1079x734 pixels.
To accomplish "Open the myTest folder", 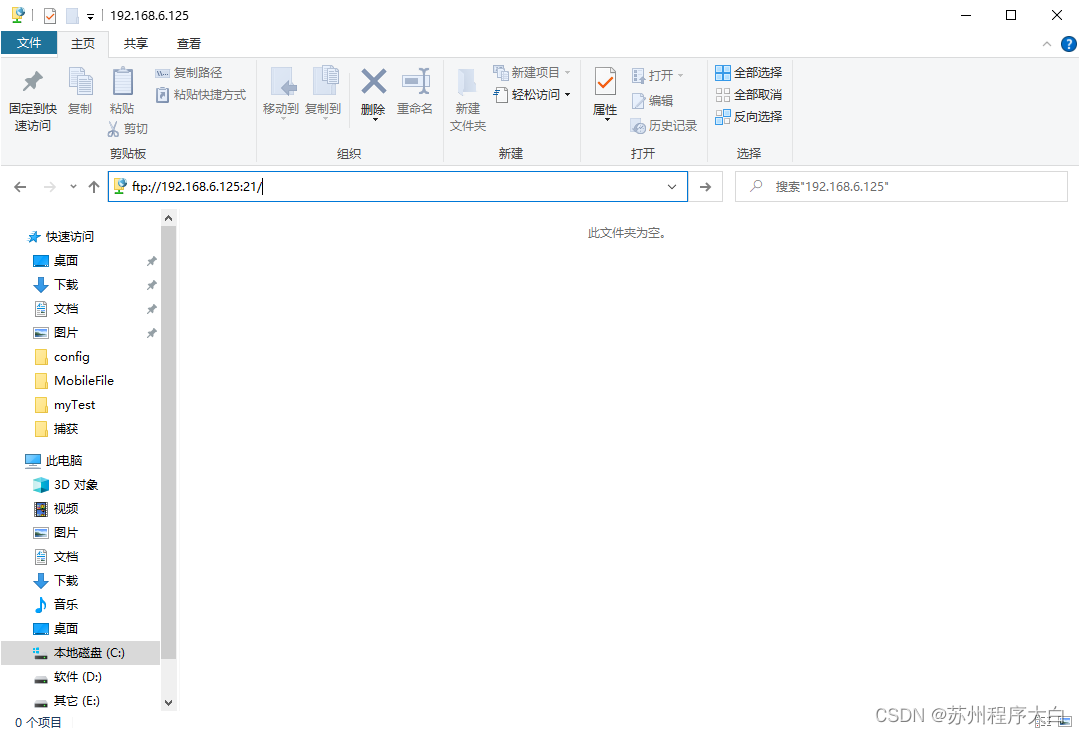I will [x=65, y=405].
